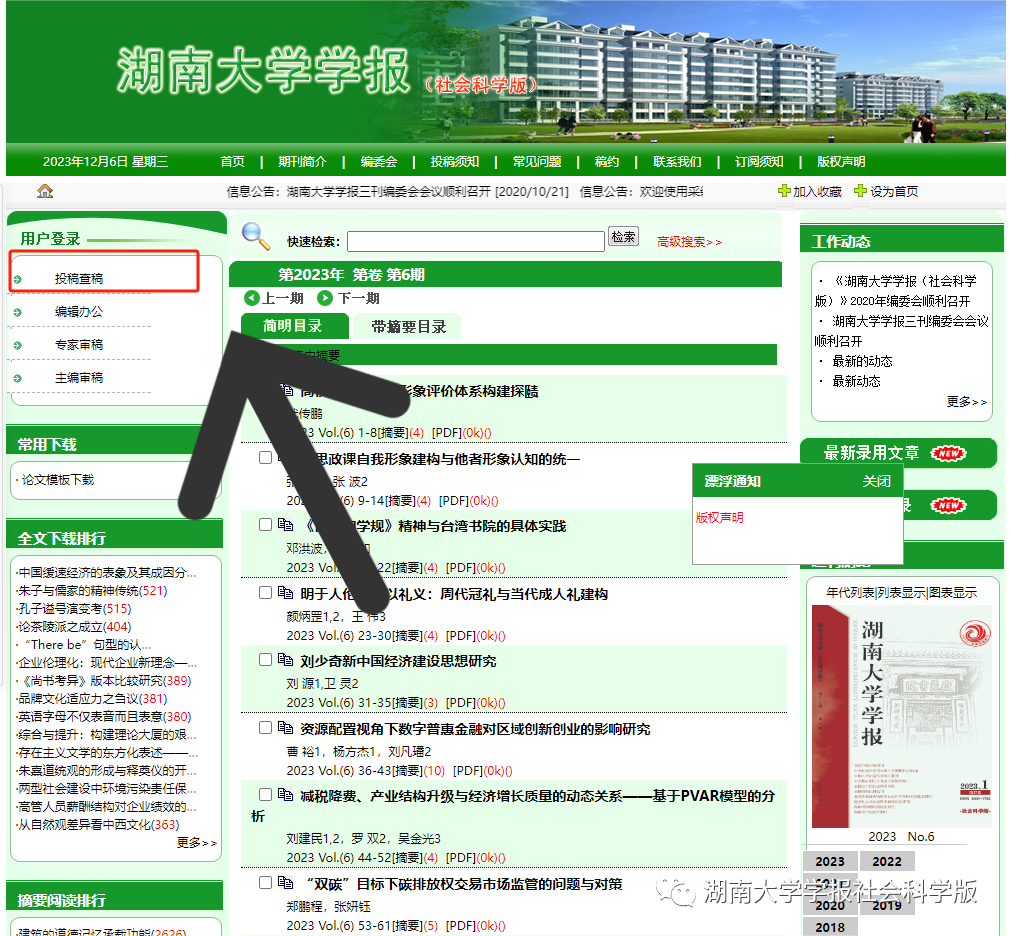Tick the checkbox for "双碳"目标 article
Screen dimensions: 1010x936
click(x=265, y=883)
